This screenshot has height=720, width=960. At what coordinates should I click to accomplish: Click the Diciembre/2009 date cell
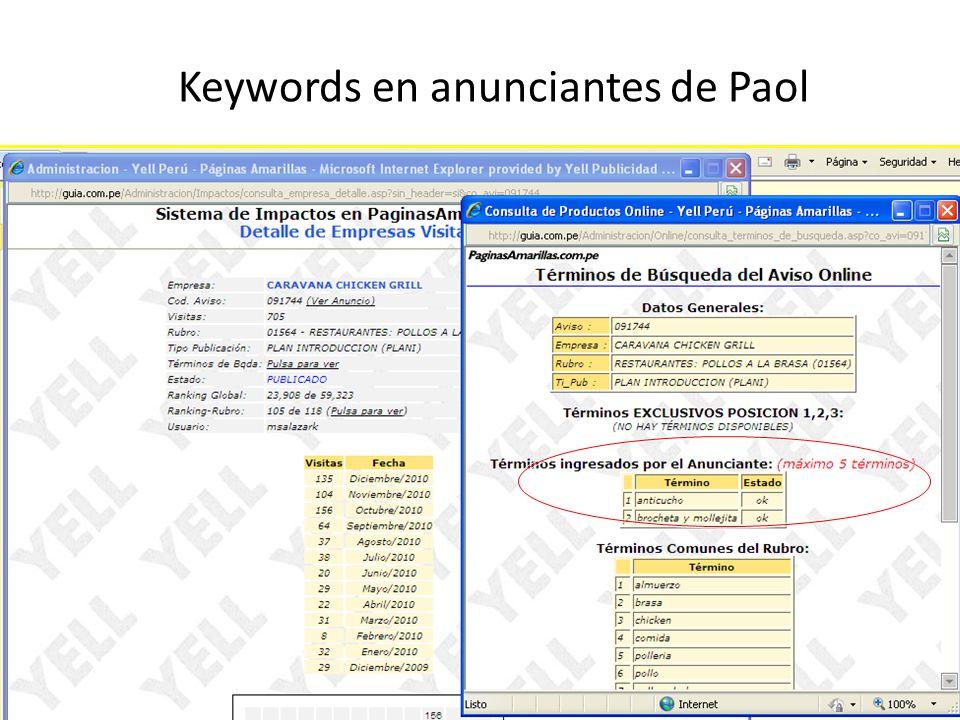[389, 667]
